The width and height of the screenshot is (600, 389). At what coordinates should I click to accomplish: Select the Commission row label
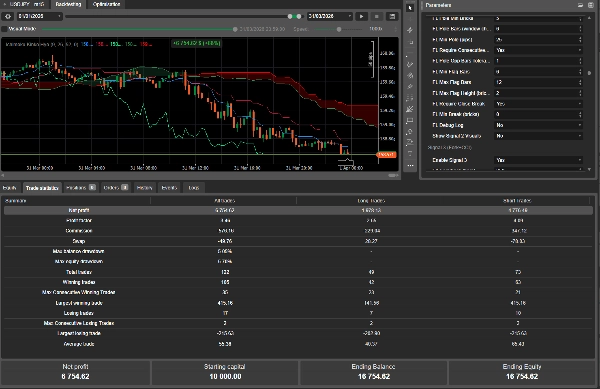click(79, 231)
